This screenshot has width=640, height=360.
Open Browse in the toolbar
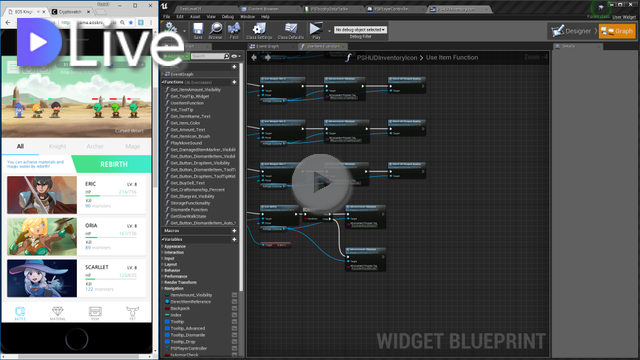[216, 31]
